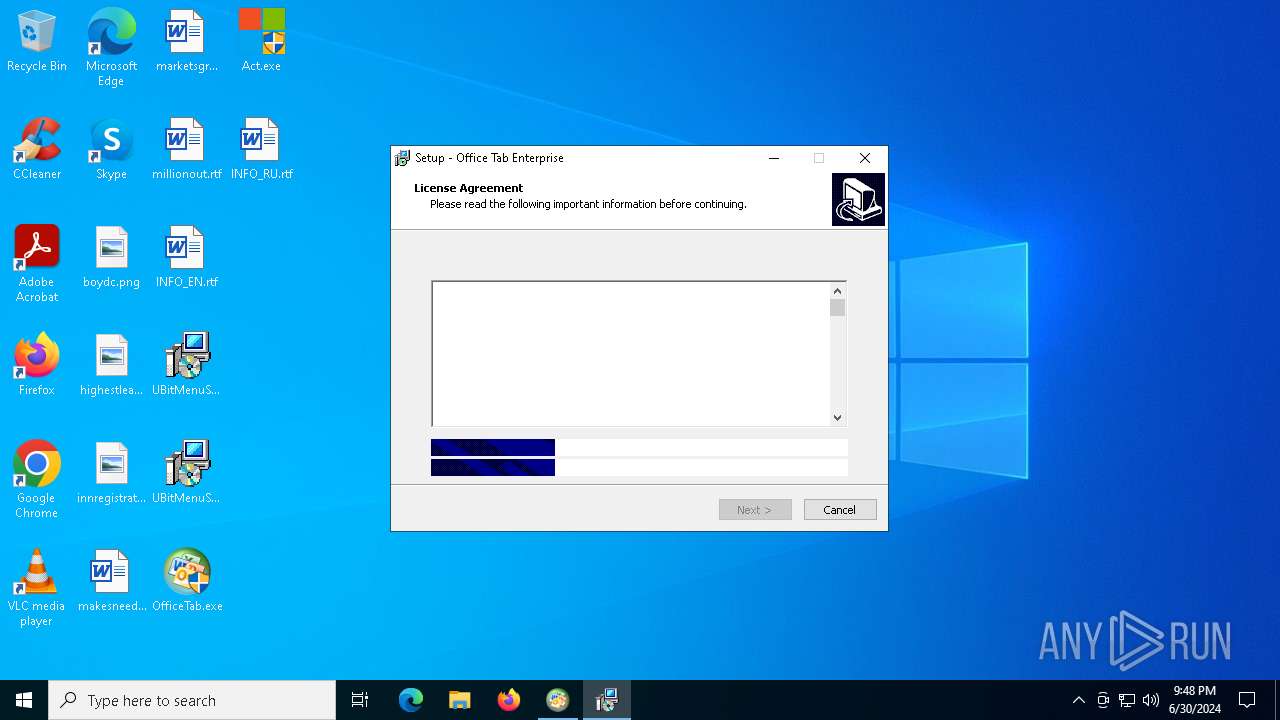Click the installer computer image in header
This screenshot has height=720, width=1280.
[858, 199]
